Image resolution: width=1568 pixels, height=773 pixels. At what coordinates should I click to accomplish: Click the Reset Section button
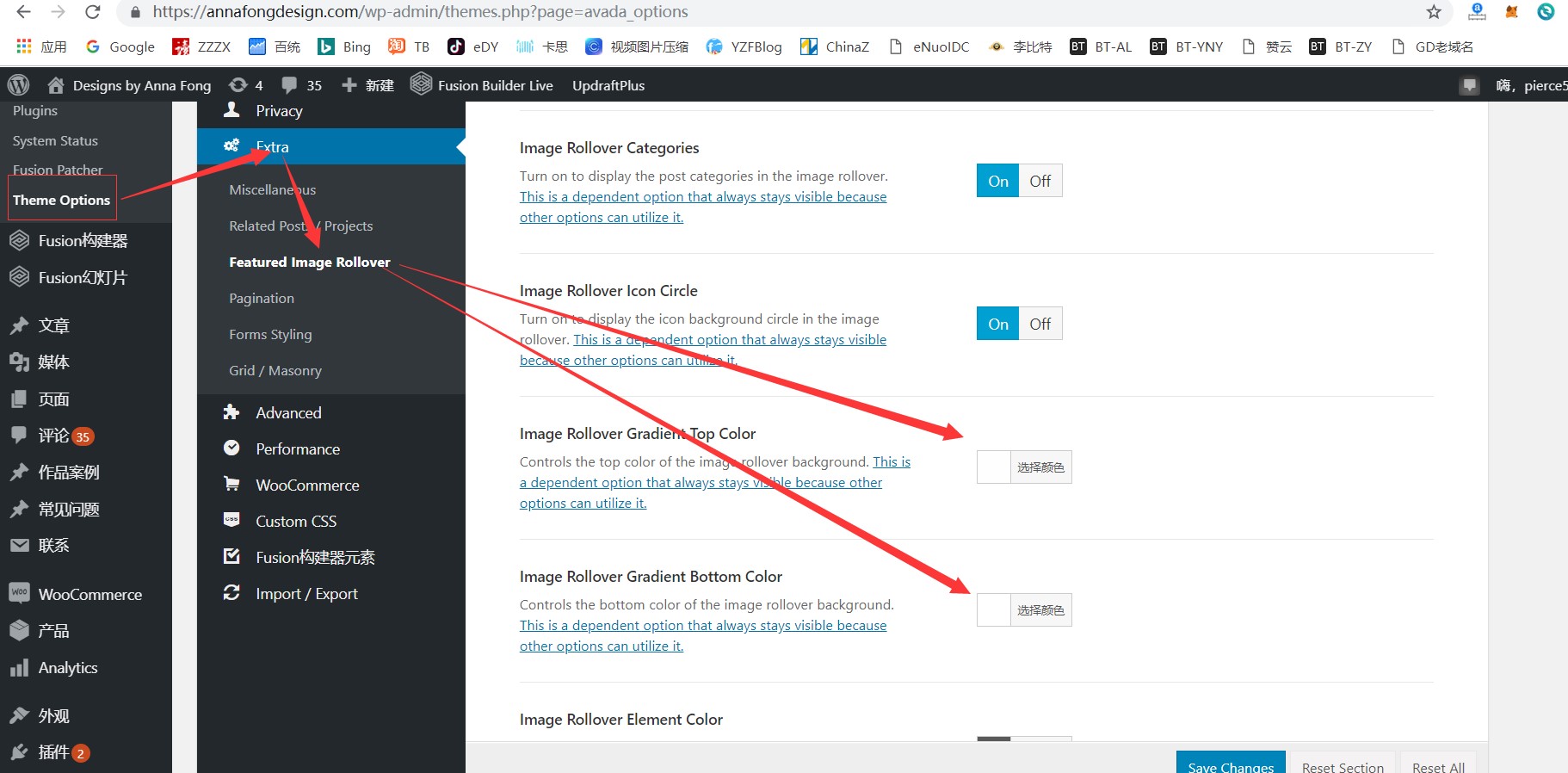coord(1342,764)
